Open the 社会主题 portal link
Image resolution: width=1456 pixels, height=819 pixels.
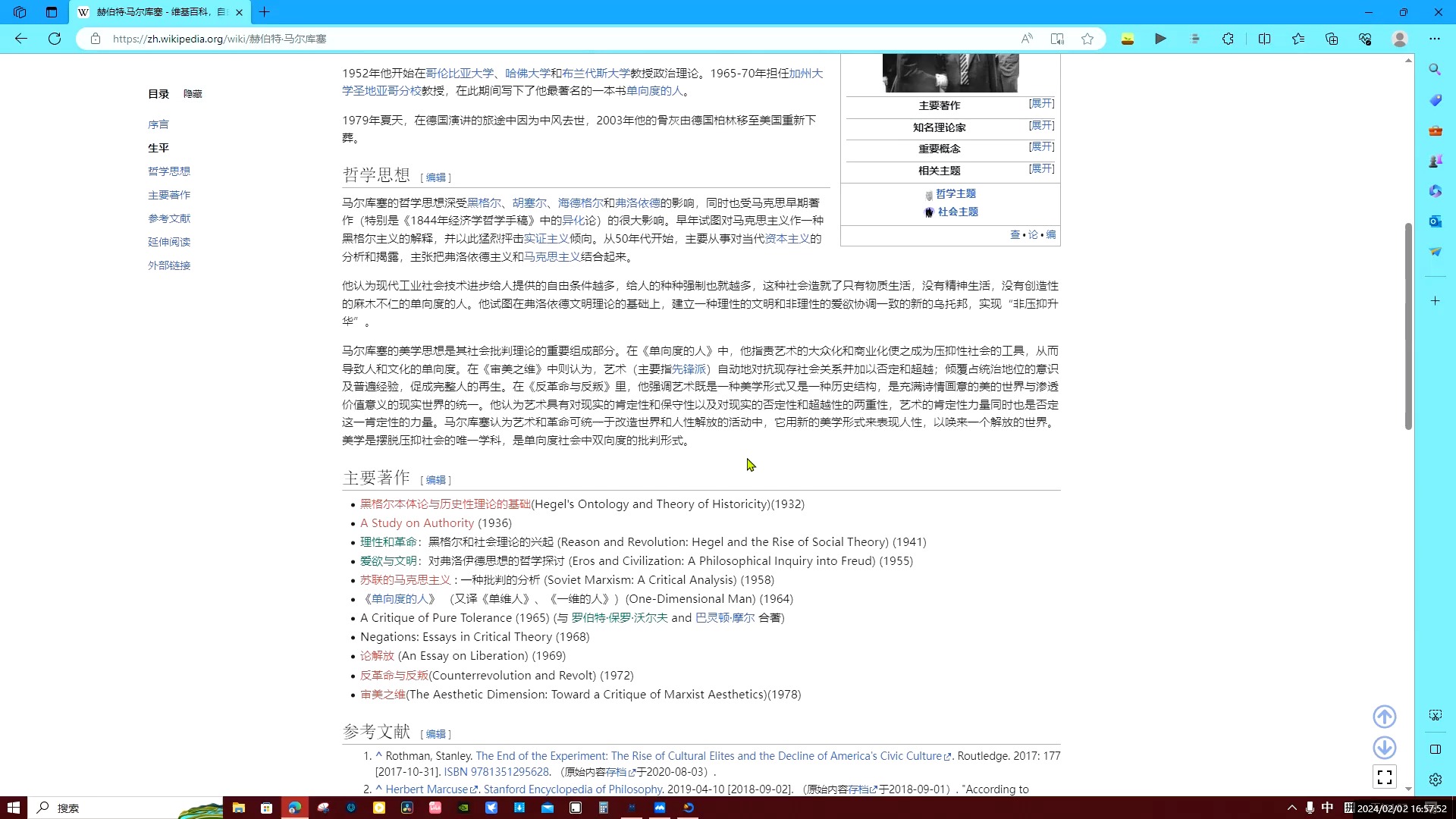958,212
